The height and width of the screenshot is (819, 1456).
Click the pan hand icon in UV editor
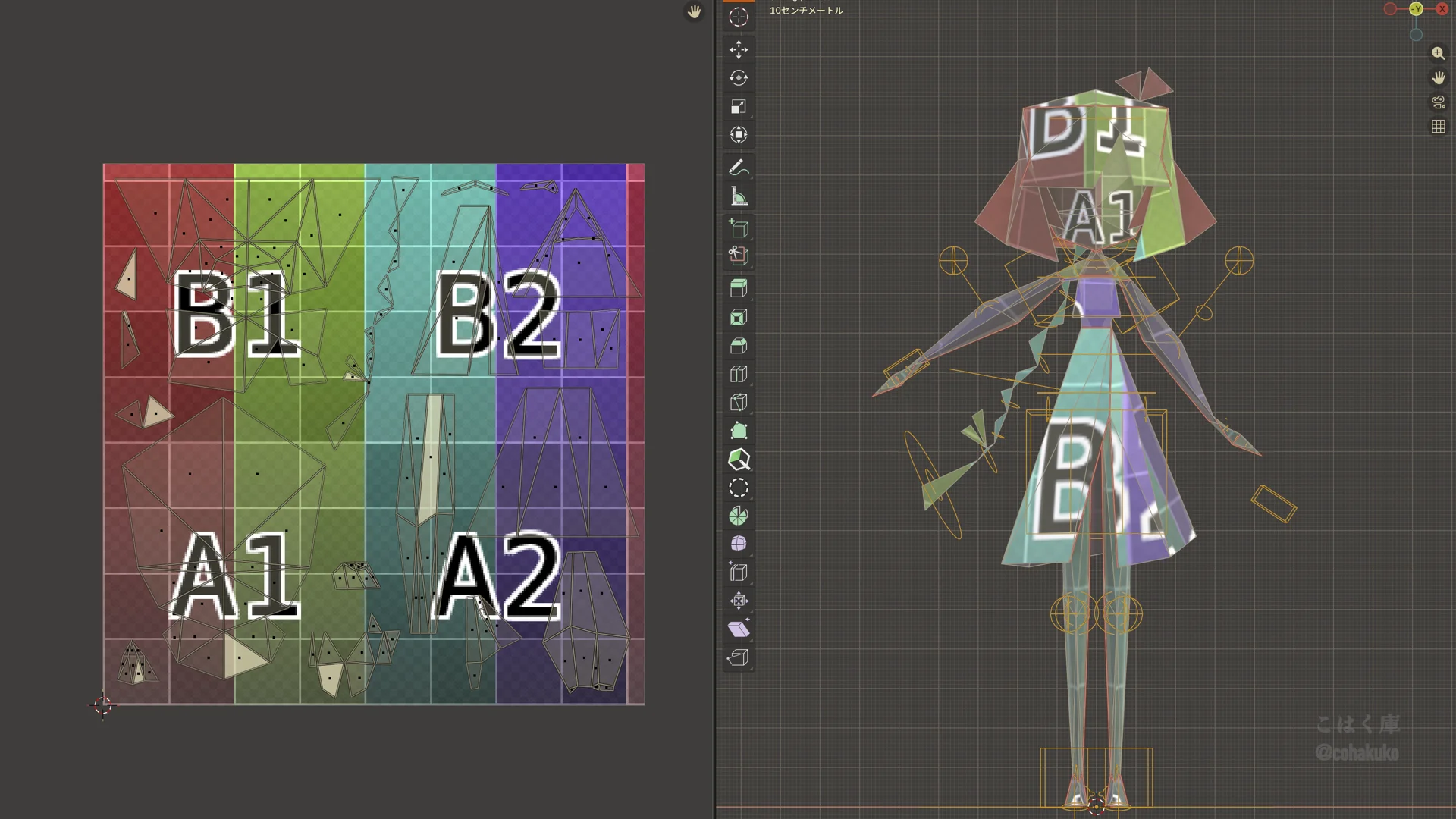[694, 11]
